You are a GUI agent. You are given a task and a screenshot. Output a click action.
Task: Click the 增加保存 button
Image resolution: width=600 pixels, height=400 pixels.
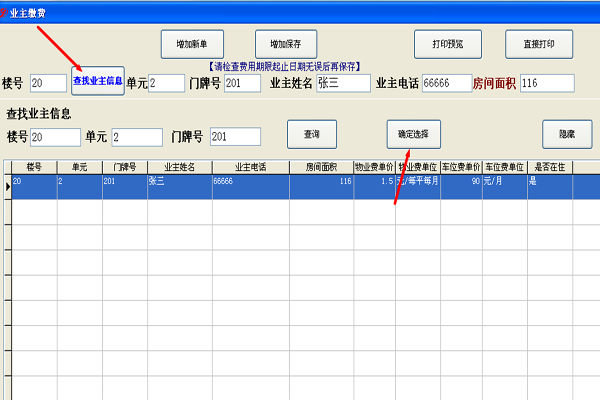pos(286,44)
